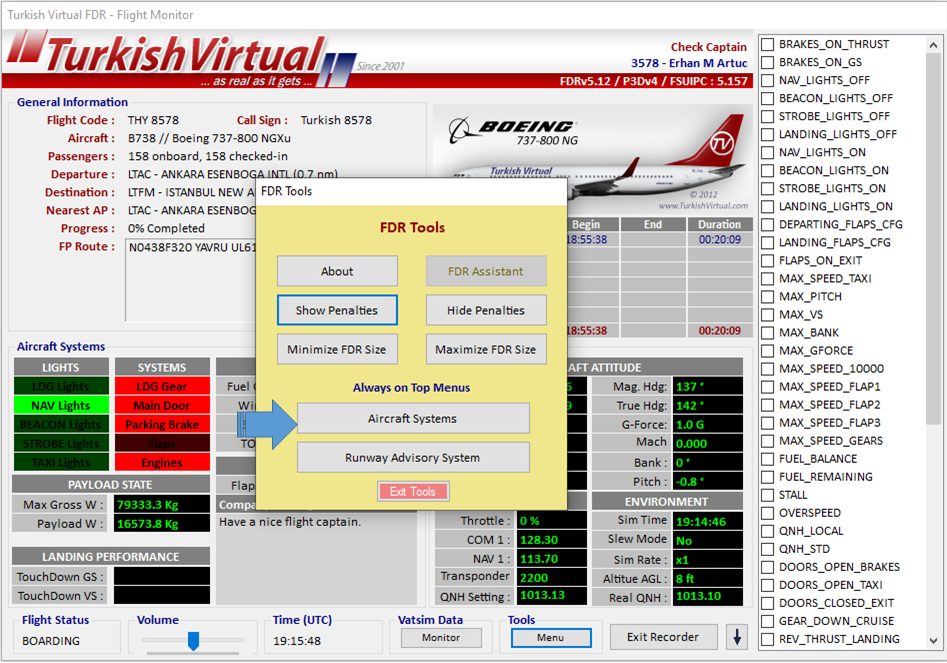Click the TAXI Lights indicator
This screenshot has width=947, height=663.
[x=61, y=463]
